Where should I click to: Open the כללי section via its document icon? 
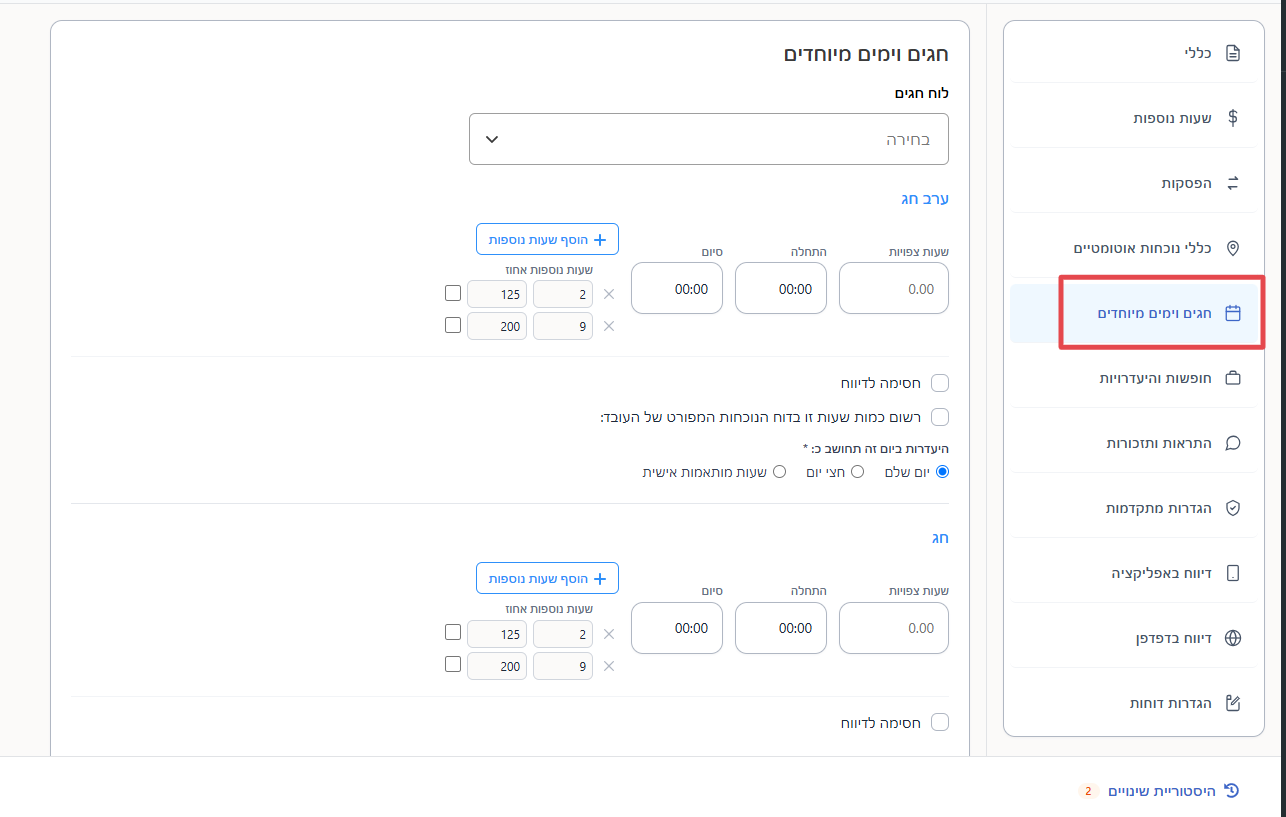[1233, 53]
